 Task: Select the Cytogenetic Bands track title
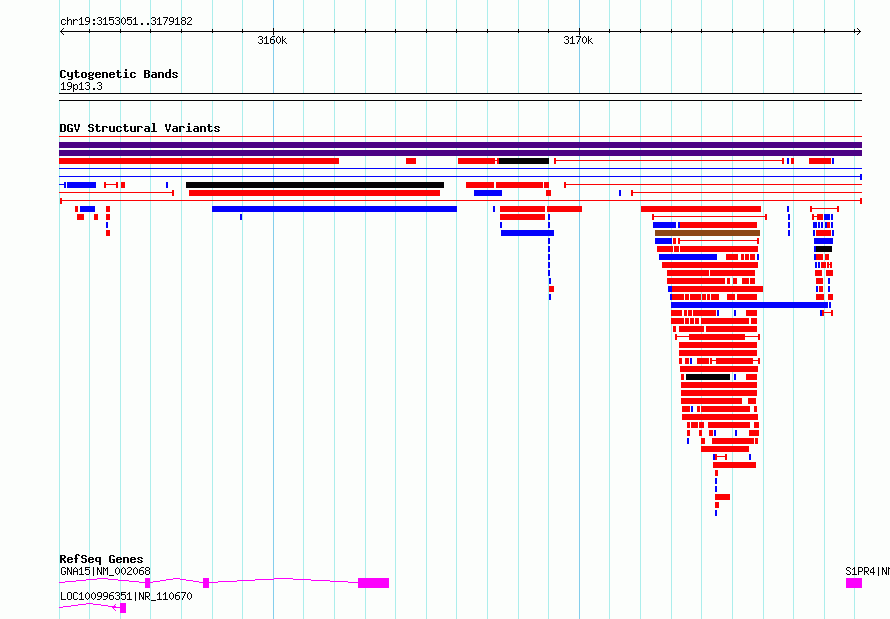tap(119, 74)
